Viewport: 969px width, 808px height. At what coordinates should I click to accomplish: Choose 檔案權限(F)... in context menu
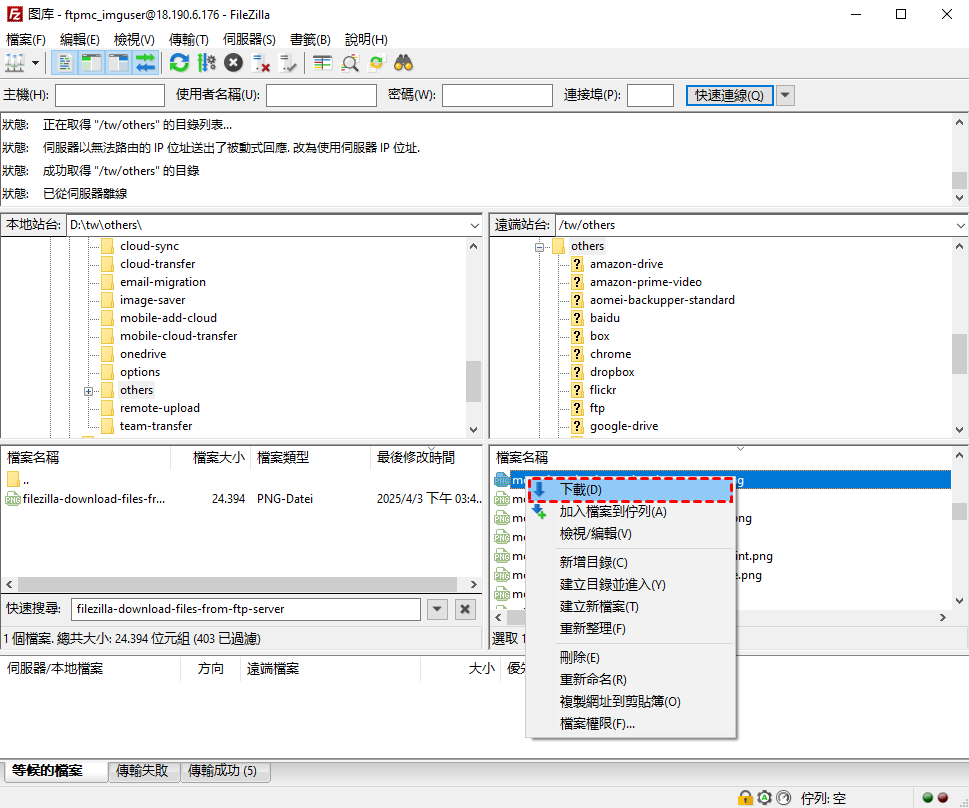pyautogui.click(x=630, y=723)
